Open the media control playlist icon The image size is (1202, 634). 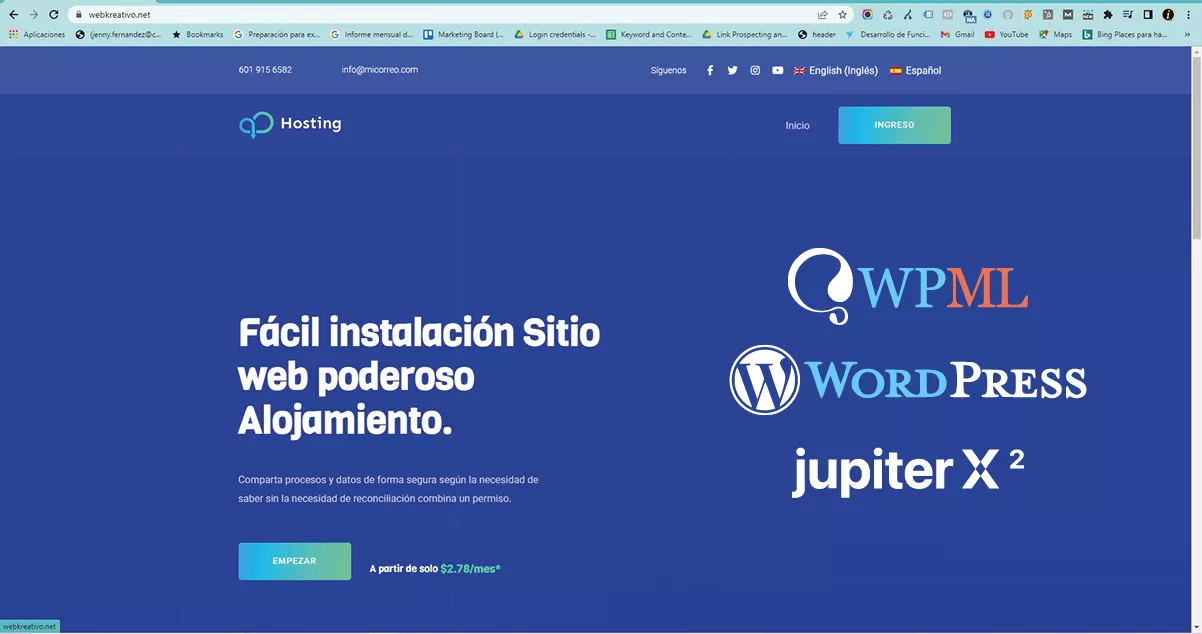(1128, 15)
